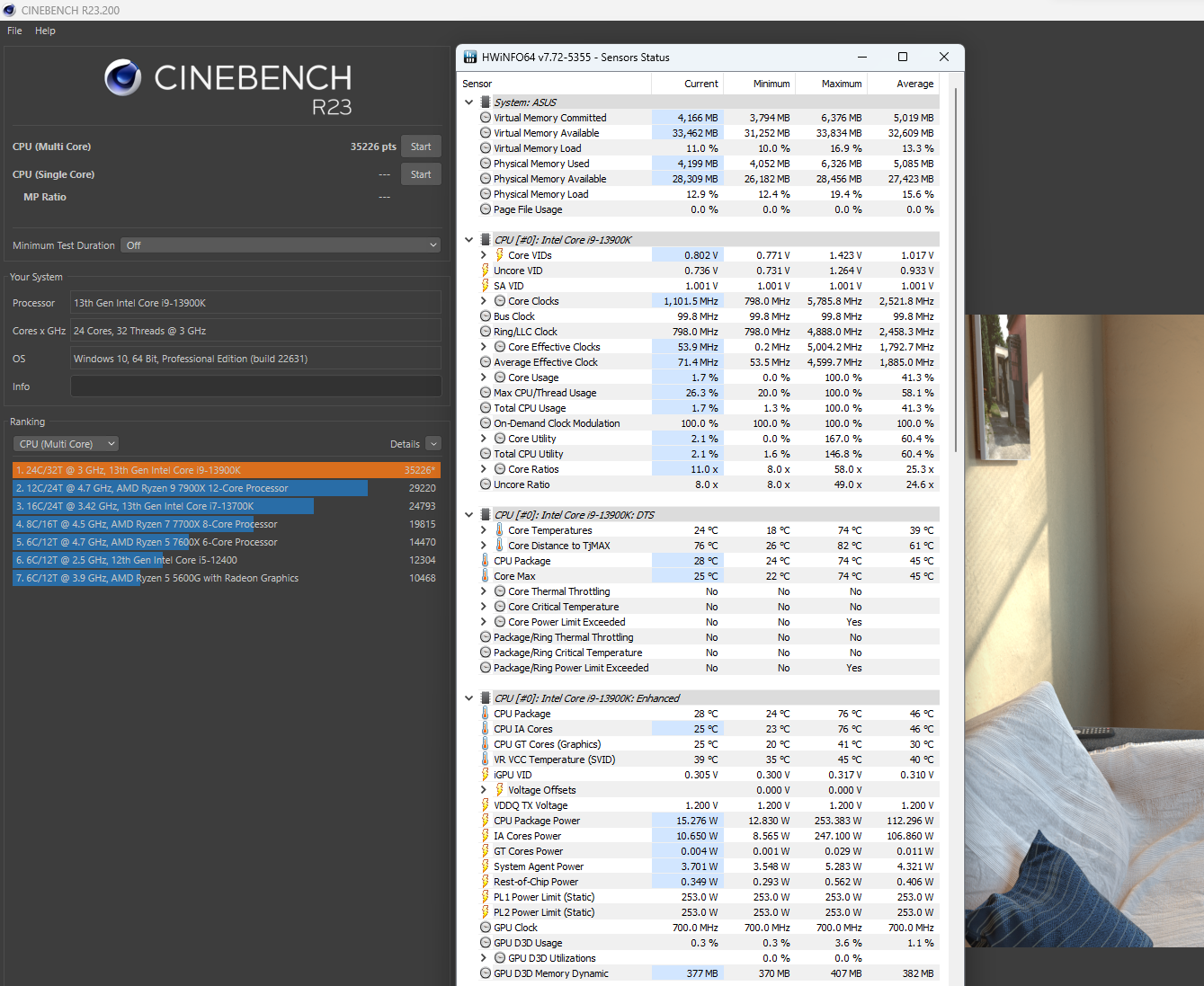The image size is (1204, 986).
Task: Click the HWiNFO sensor list vertical scrollbar
Action: pos(954,270)
